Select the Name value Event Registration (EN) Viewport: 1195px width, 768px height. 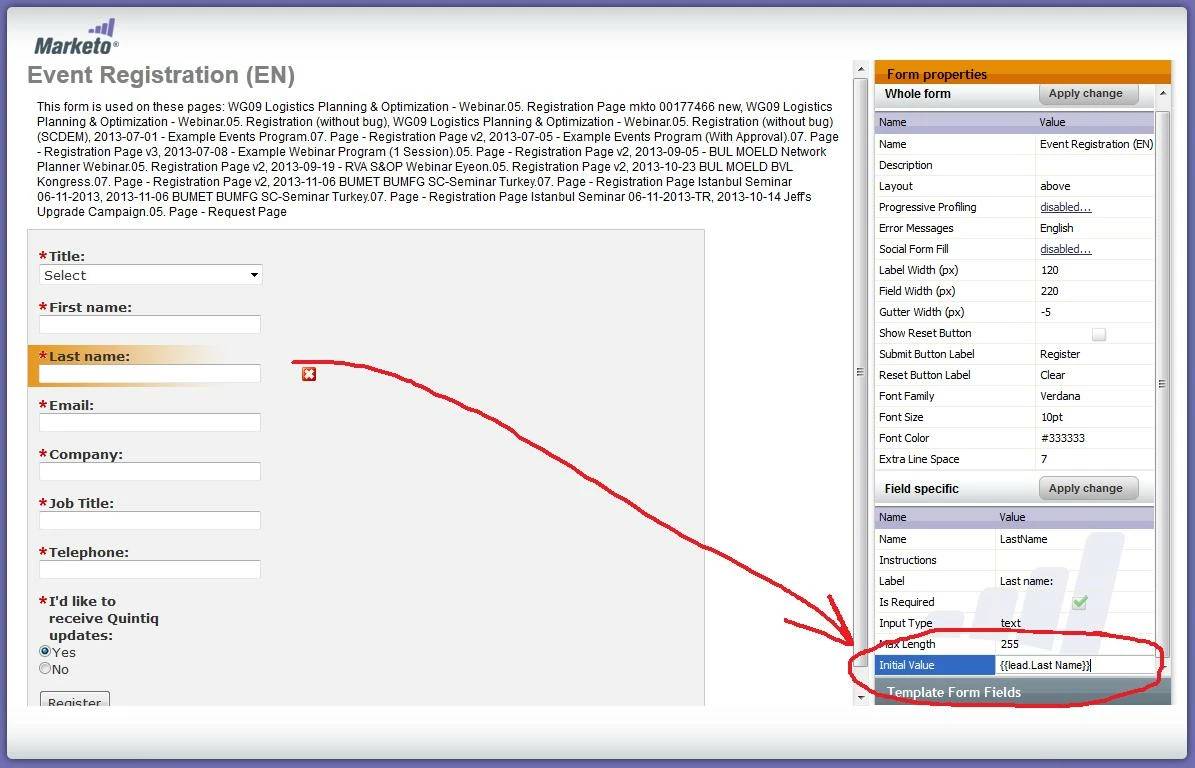coord(1096,144)
